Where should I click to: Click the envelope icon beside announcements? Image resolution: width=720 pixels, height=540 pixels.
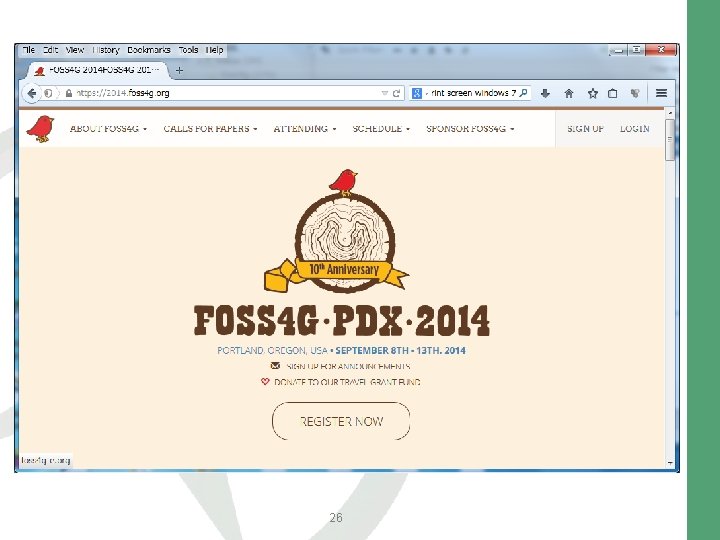pyautogui.click(x=275, y=366)
